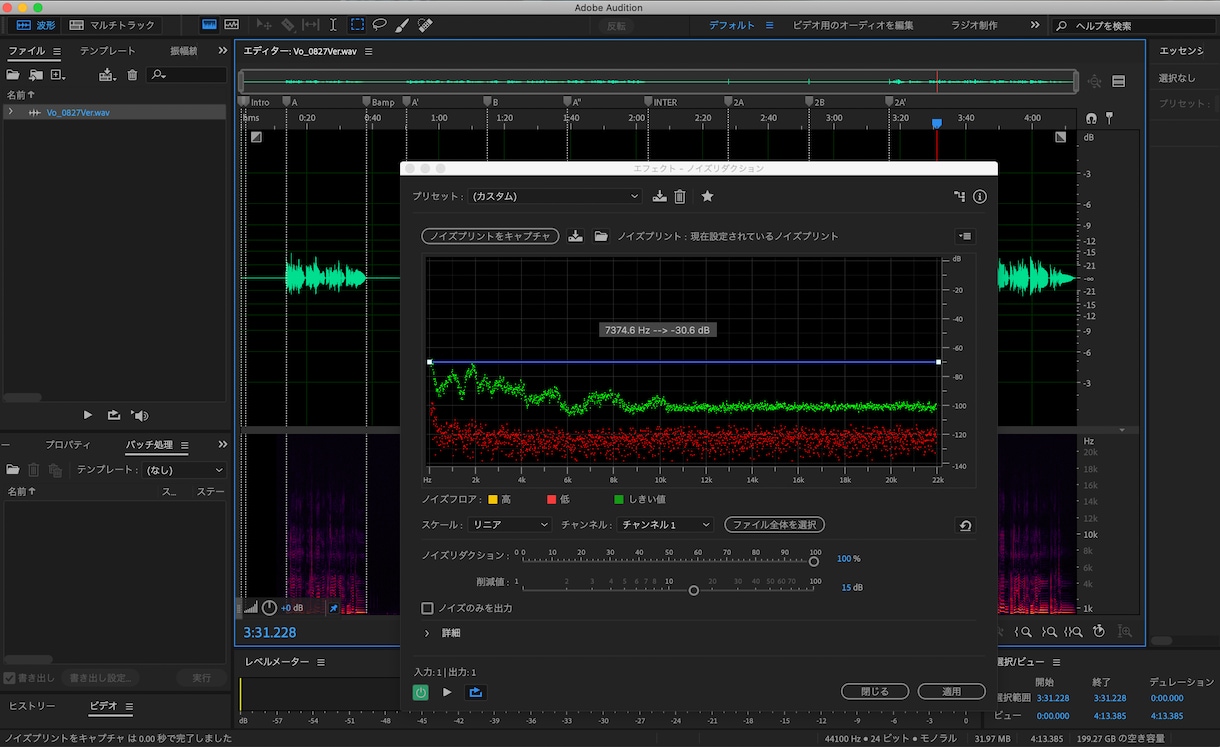
Task: Click the ノイズリダクション slider handle
Action: [814, 561]
